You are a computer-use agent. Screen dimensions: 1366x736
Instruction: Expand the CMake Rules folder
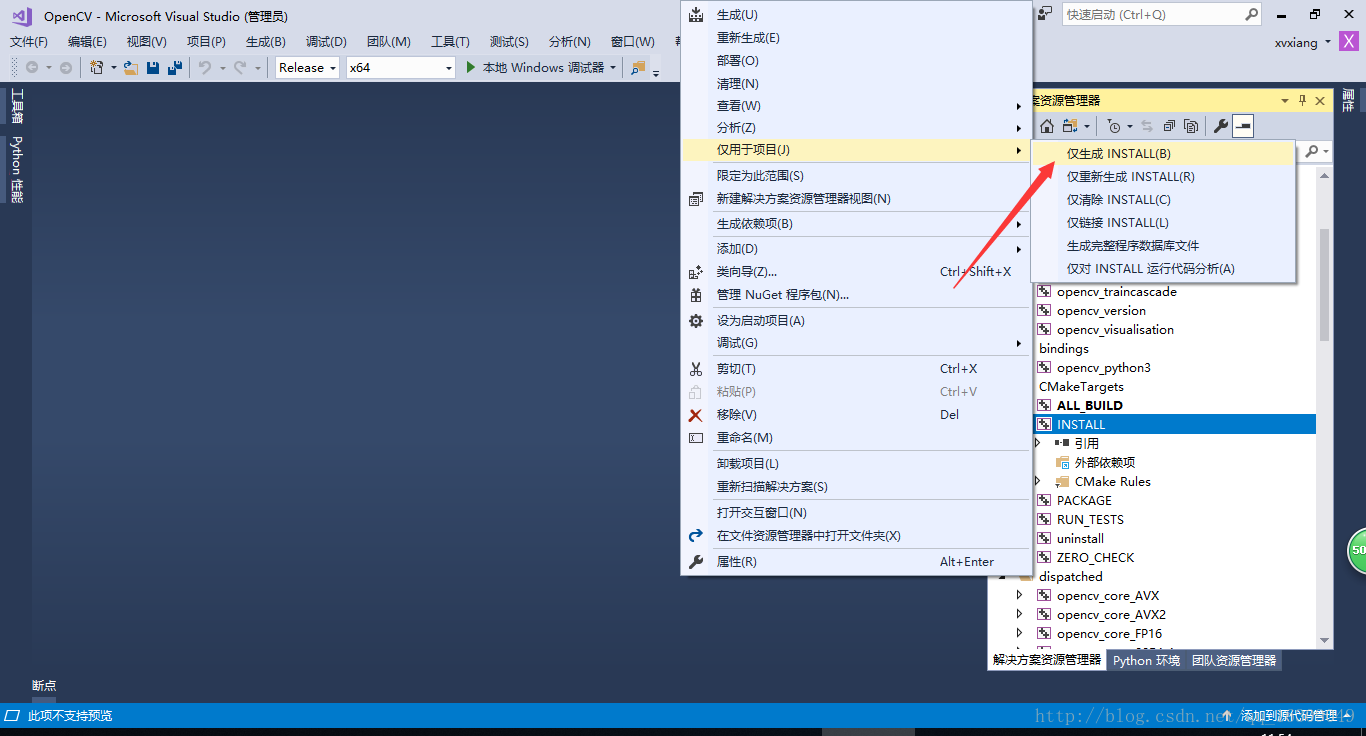(x=1037, y=481)
